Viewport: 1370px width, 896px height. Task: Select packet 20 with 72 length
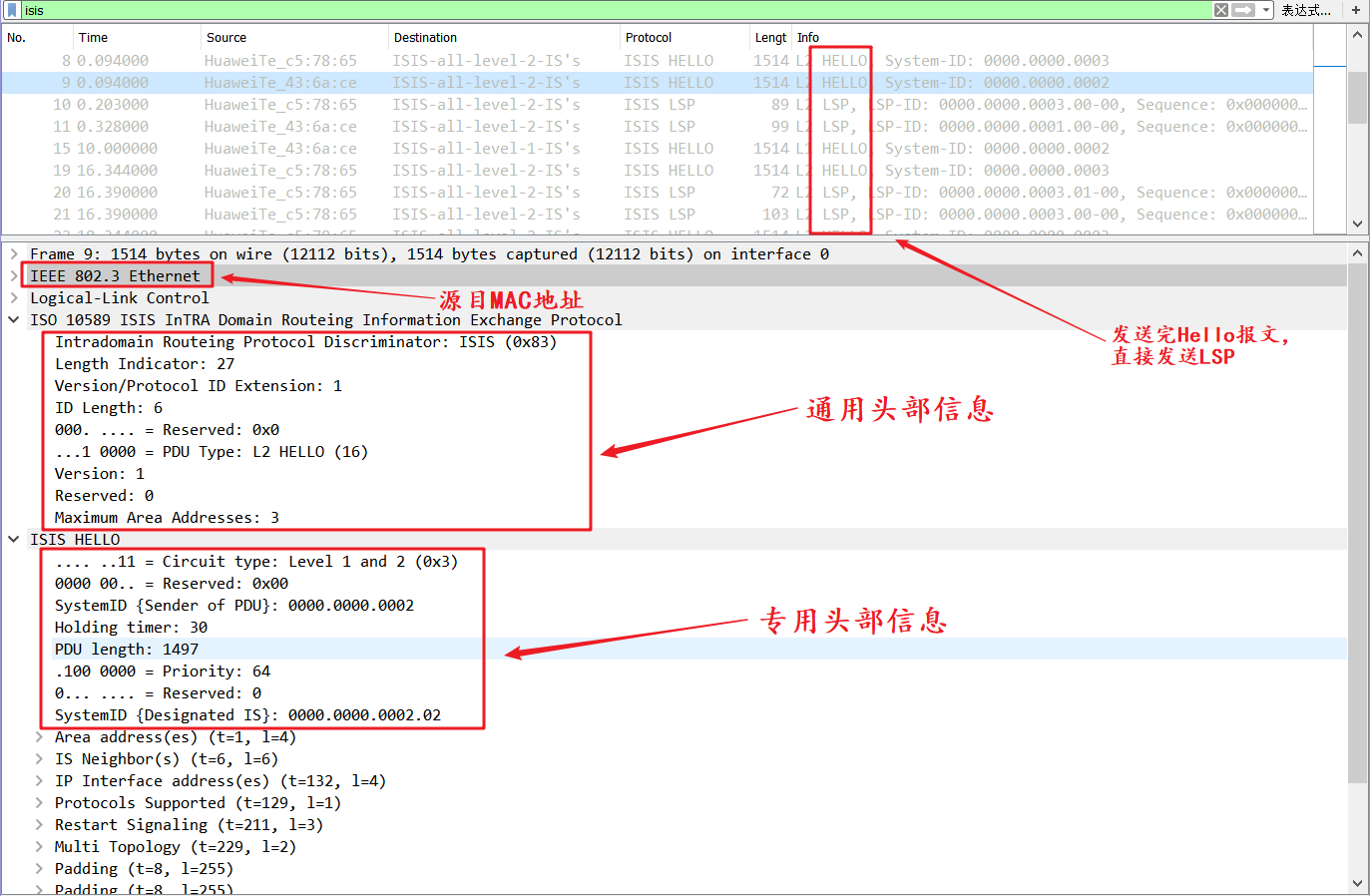pyautogui.click(x=657, y=193)
